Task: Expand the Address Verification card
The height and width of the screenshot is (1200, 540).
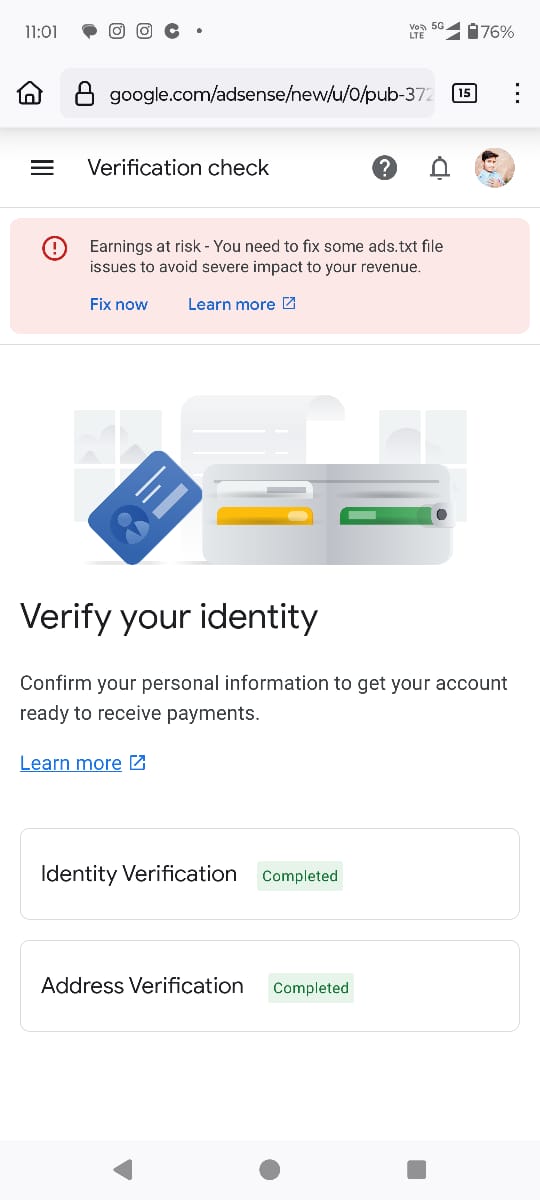Action: tap(270, 986)
